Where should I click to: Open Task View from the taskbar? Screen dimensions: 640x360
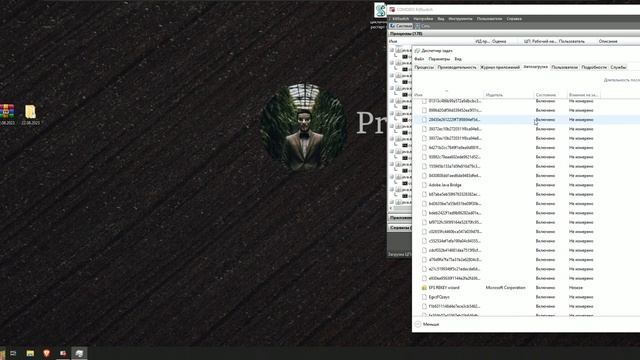(13, 353)
